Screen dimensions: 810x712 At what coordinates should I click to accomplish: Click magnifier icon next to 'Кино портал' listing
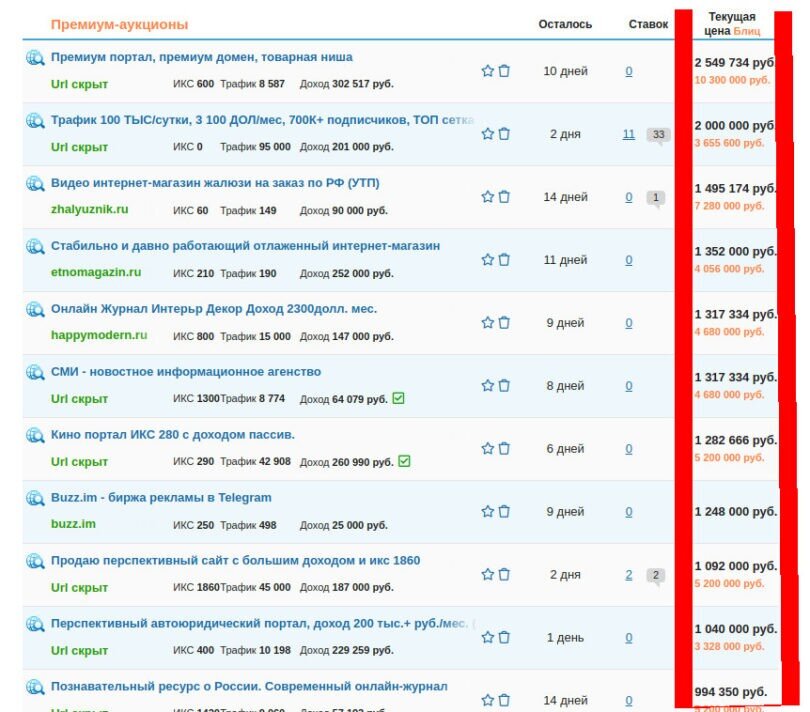click(x=35, y=435)
